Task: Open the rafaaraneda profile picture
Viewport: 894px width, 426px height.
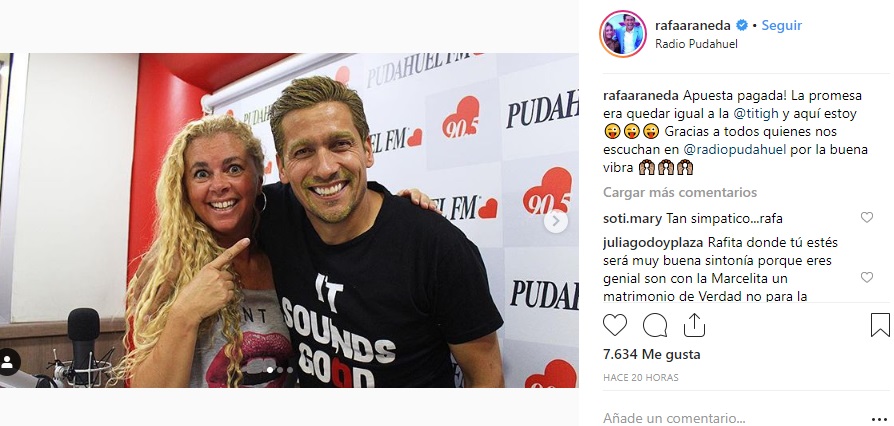Action: click(623, 34)
